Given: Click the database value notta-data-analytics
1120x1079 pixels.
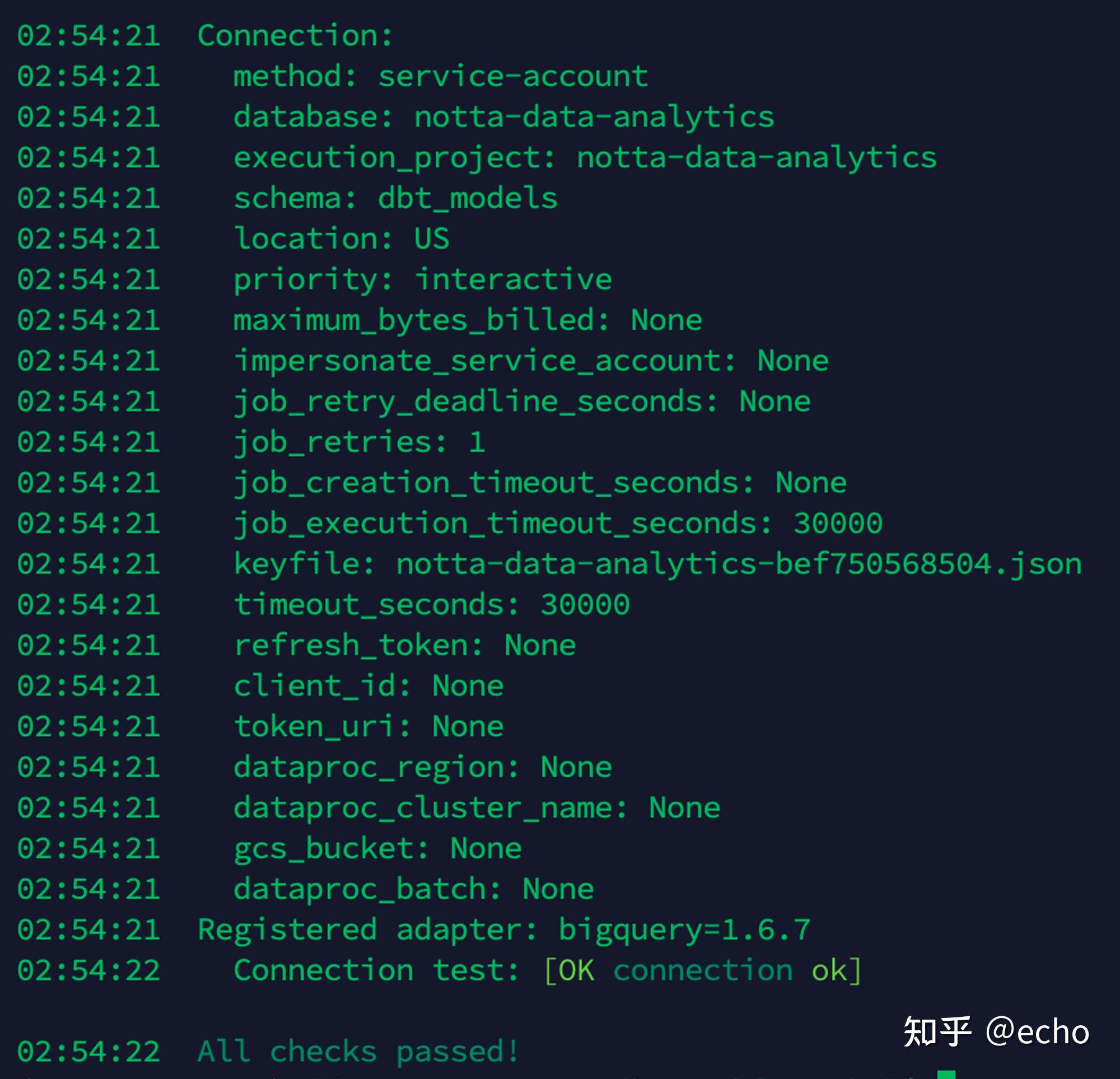Looking at the screenshot, I should point(594,117).
